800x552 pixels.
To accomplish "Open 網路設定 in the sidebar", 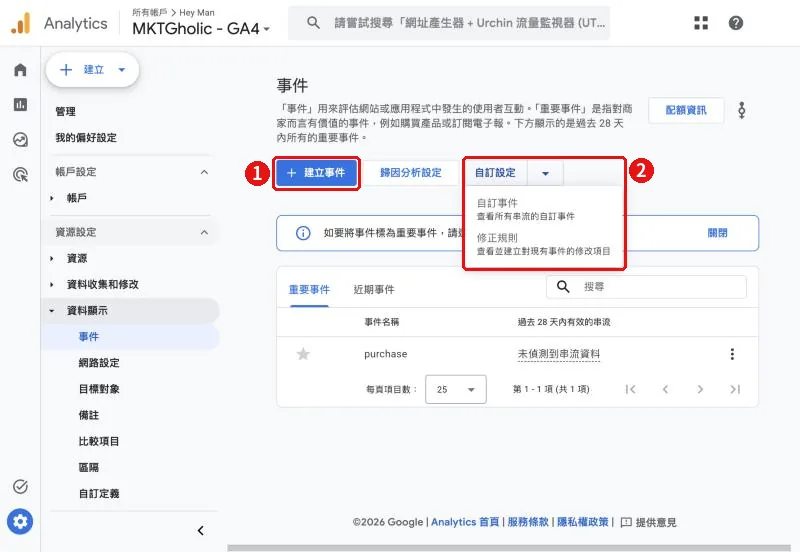I will tap(99, 363).
